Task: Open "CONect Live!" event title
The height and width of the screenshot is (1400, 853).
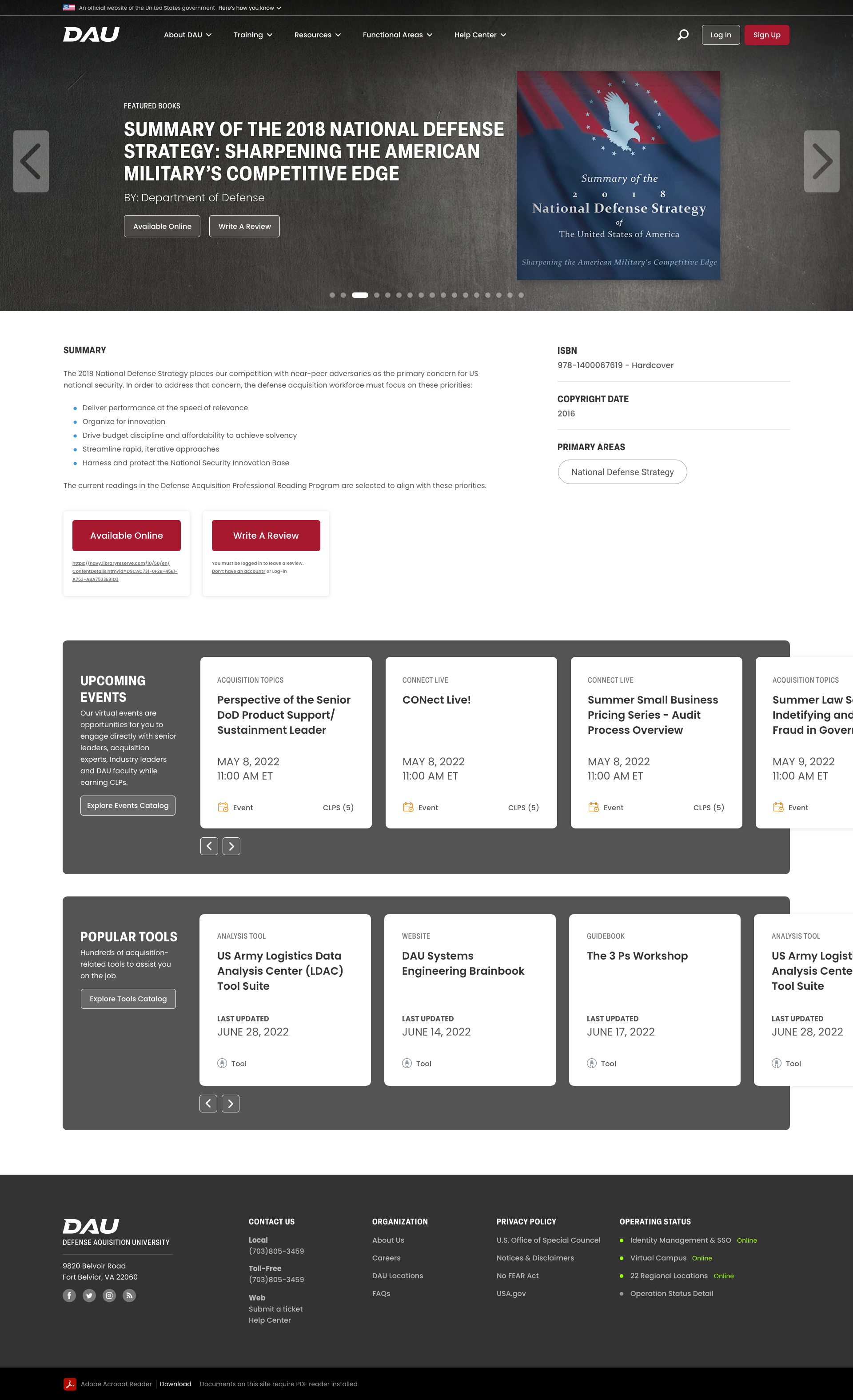Action: [436, 700]
